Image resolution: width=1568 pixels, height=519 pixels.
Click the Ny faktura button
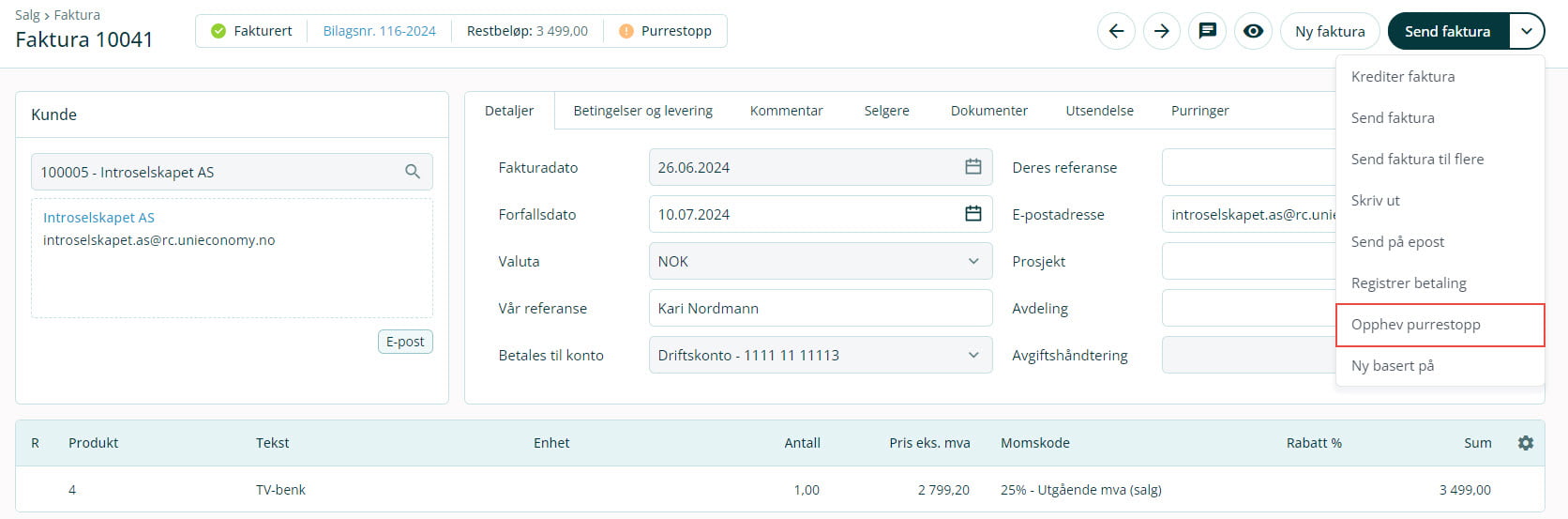[1329, 31]
